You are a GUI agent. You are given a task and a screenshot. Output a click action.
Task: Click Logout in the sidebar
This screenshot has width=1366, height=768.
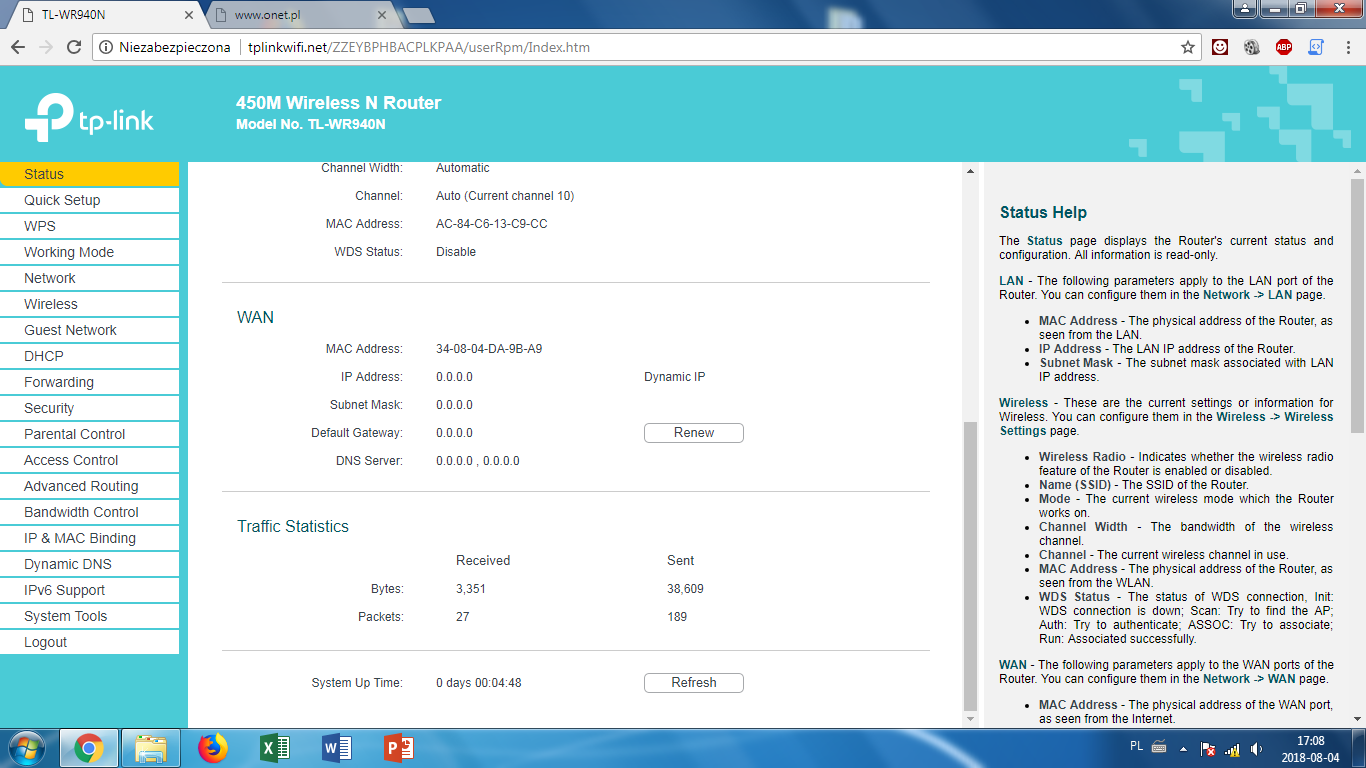(46, 642)
